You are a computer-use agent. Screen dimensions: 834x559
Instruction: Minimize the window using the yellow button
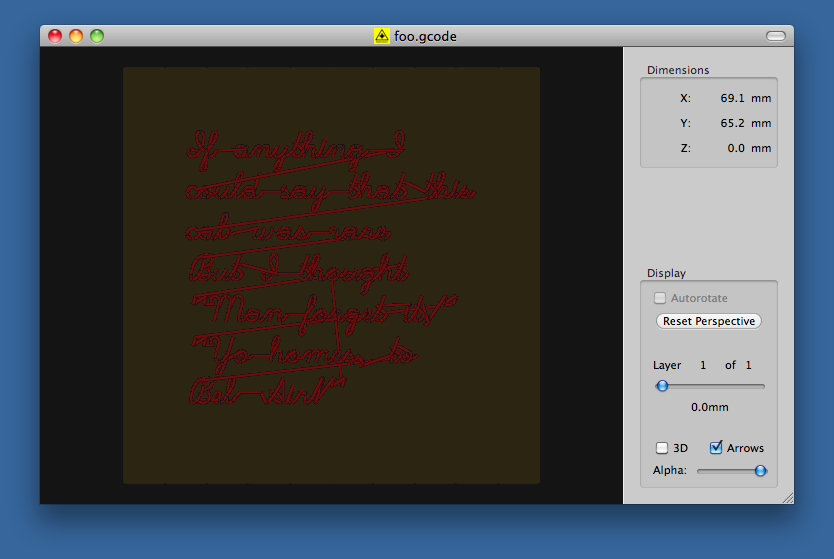coord(76,36)
